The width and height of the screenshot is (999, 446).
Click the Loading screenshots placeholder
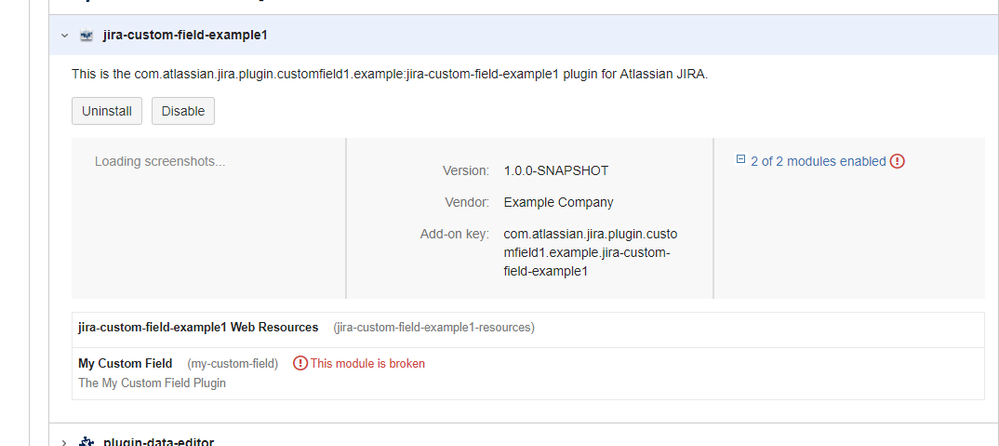coord(160,161)
